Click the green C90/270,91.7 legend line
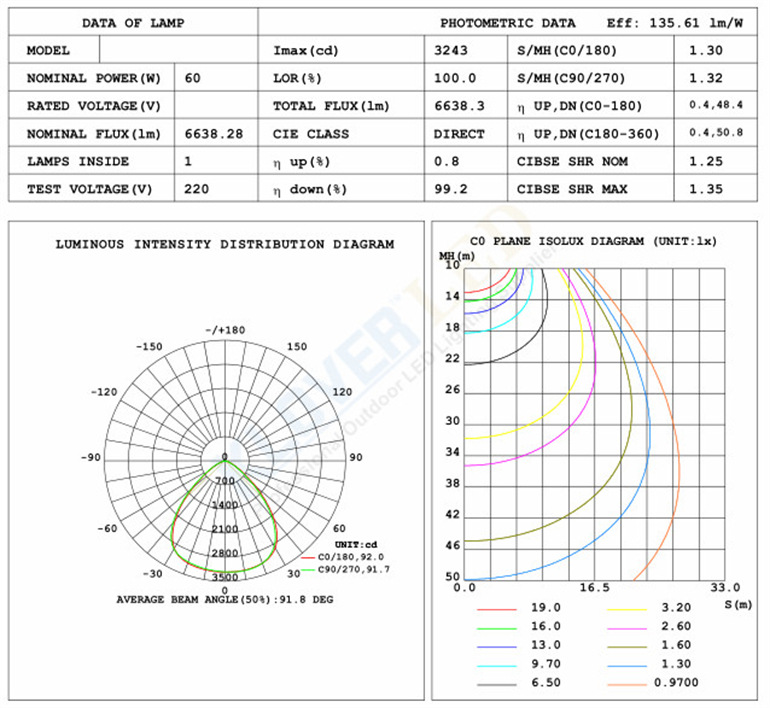This screenshot has width=770, height=708. 307,570
